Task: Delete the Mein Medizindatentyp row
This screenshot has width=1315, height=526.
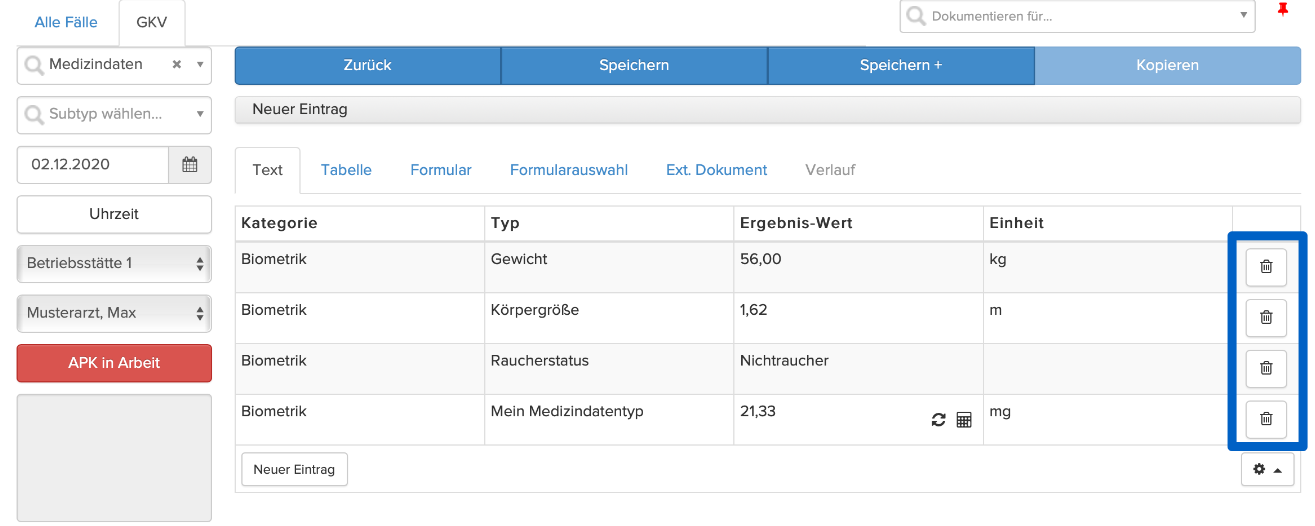Action: (x=1265, y=419)
